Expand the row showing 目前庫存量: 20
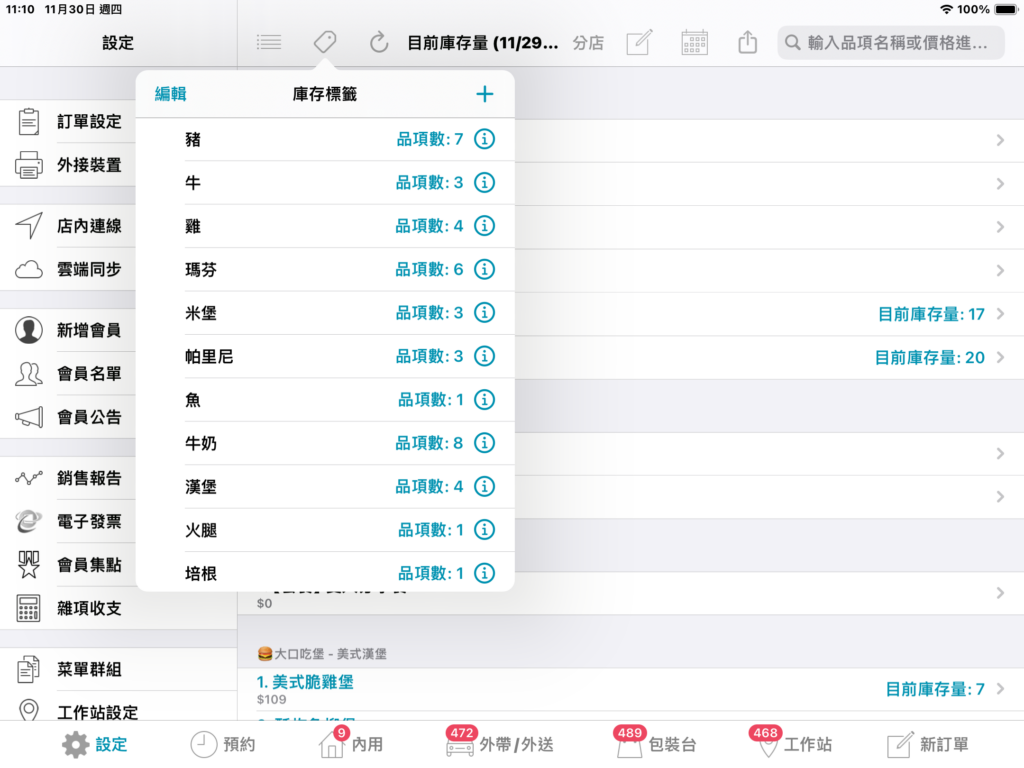Image resolution: width=1024 pixels, height=768 pixels. pos(1000,357)
